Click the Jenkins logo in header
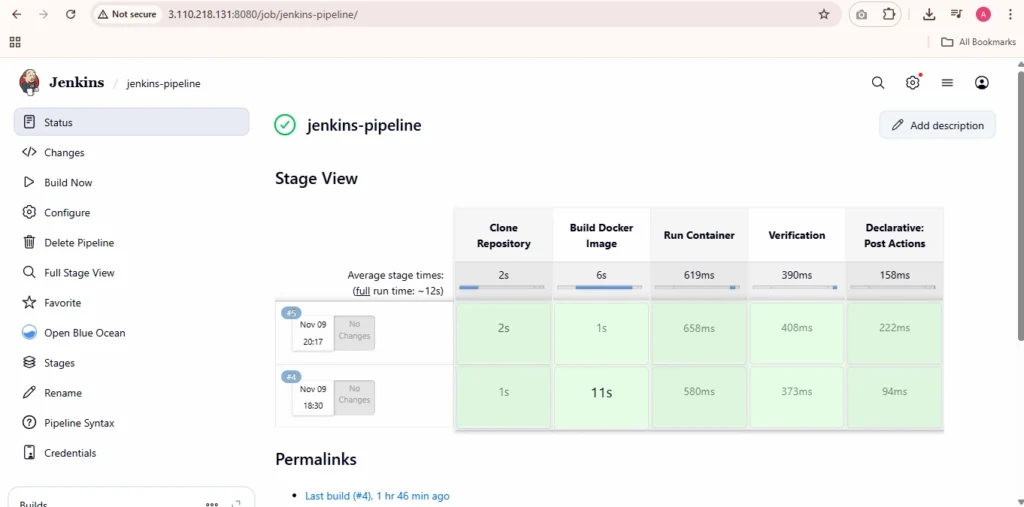This screenshot has height=507, width=1024. point(30,83)
